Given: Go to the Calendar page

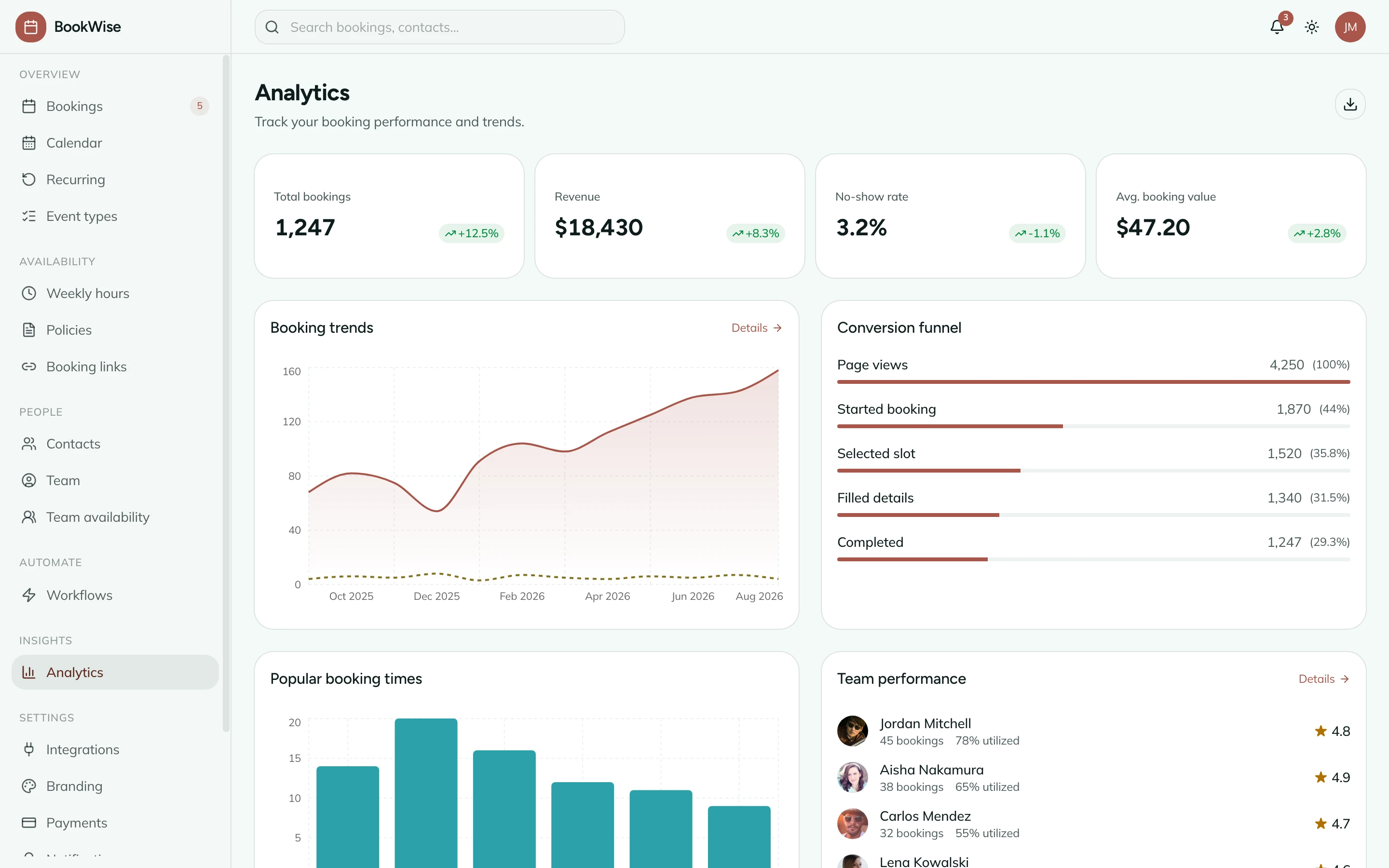Looking at the screenshot, I should click(115, 143).
